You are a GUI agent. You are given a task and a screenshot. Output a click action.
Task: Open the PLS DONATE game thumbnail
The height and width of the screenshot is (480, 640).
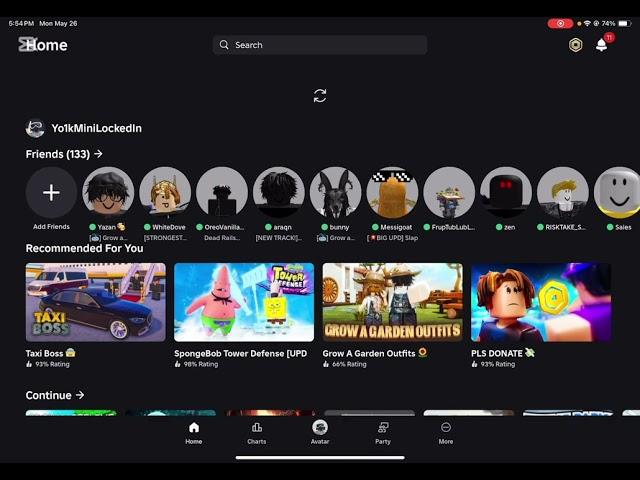541,302
